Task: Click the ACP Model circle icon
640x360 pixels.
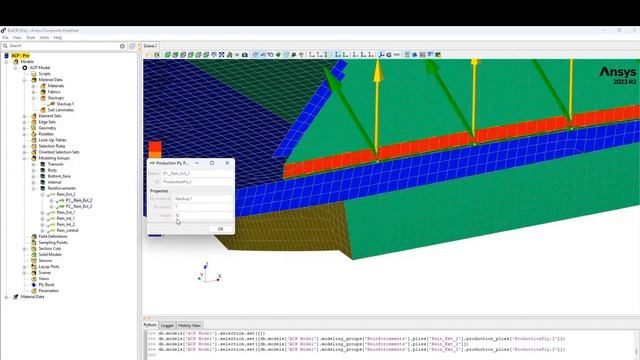Action: [x=25, y=68]
